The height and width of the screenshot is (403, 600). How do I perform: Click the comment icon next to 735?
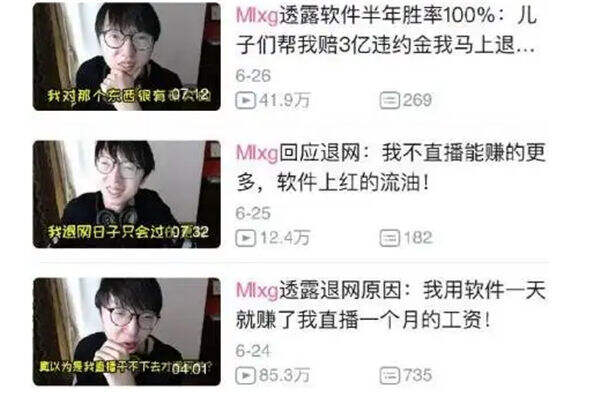[x=390, y=375]
